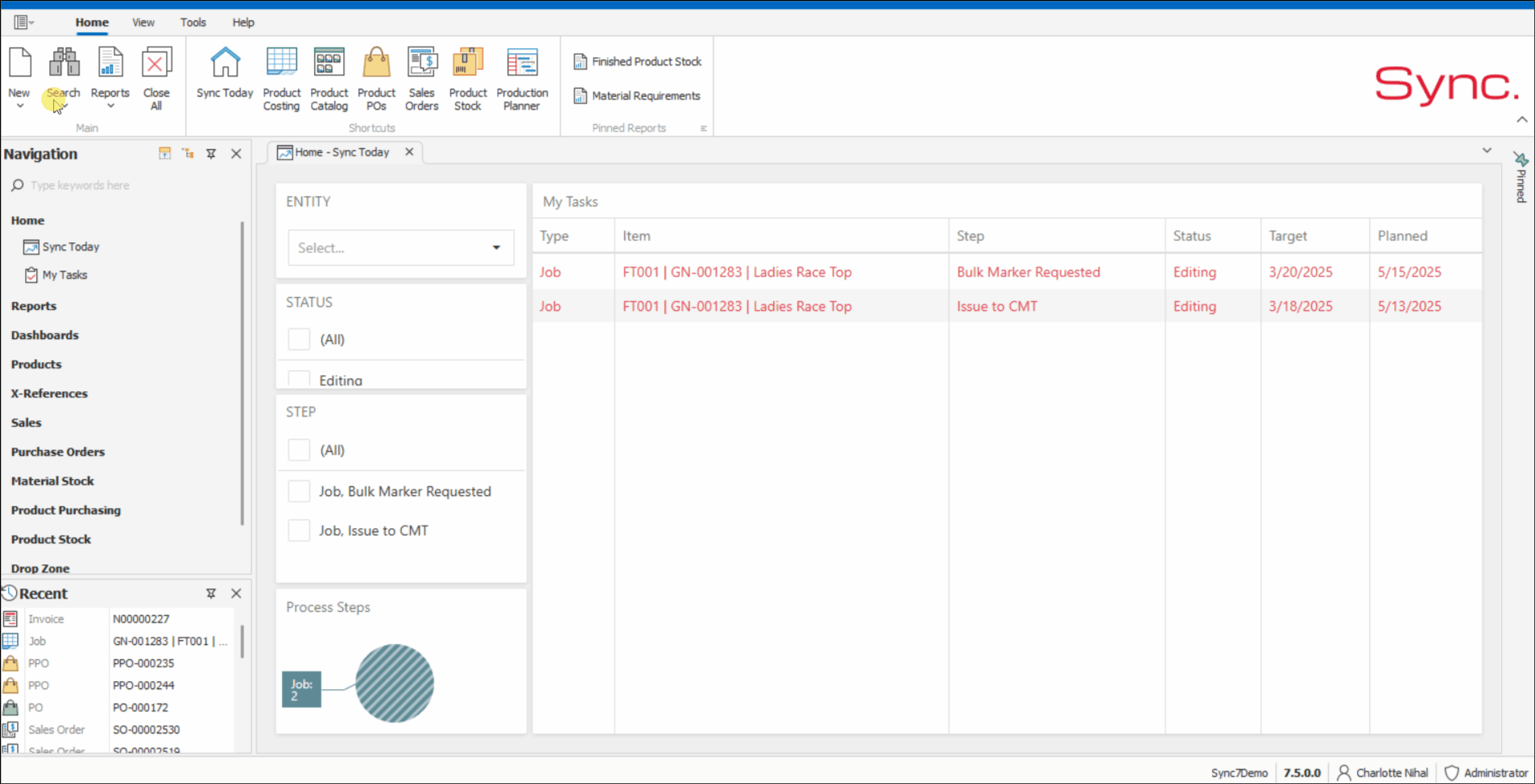This screenshot has height=784, width=1535.
Task: Click PO-000172 icon in Recent
Action: pos(10,708)
